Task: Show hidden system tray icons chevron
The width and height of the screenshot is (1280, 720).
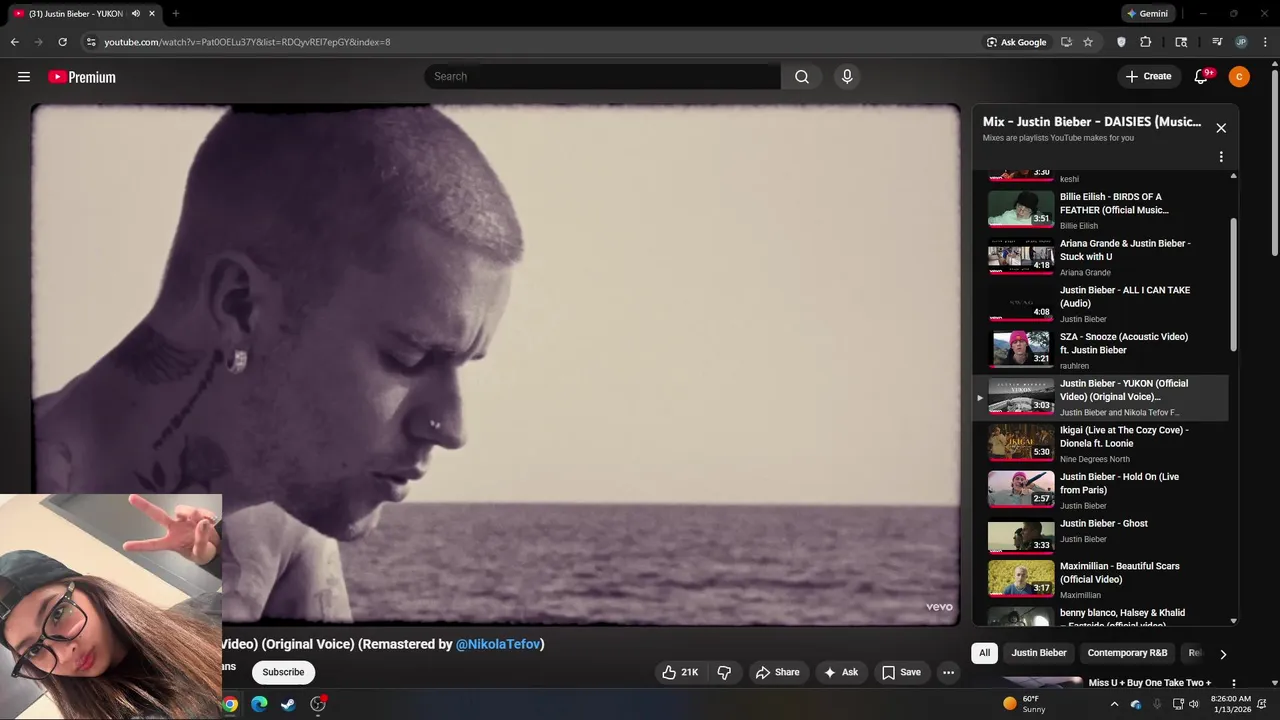Action: click(1115, 704)
